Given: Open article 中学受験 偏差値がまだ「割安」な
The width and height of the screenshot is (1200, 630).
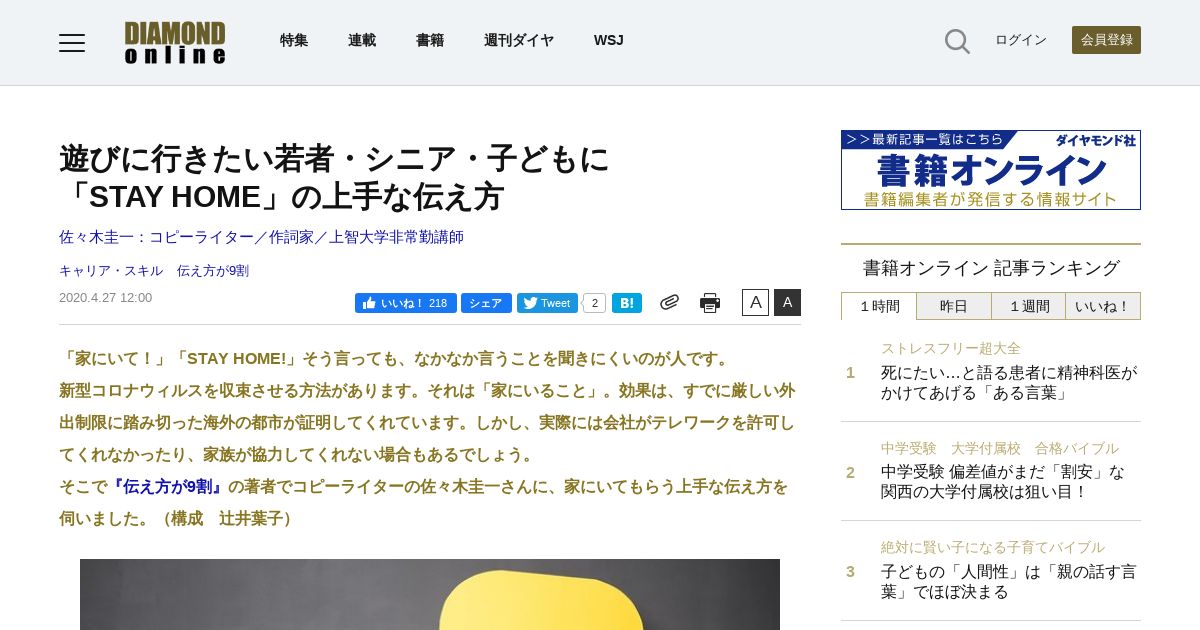Looking at the screenshot, I should [x=1003, y=482].
